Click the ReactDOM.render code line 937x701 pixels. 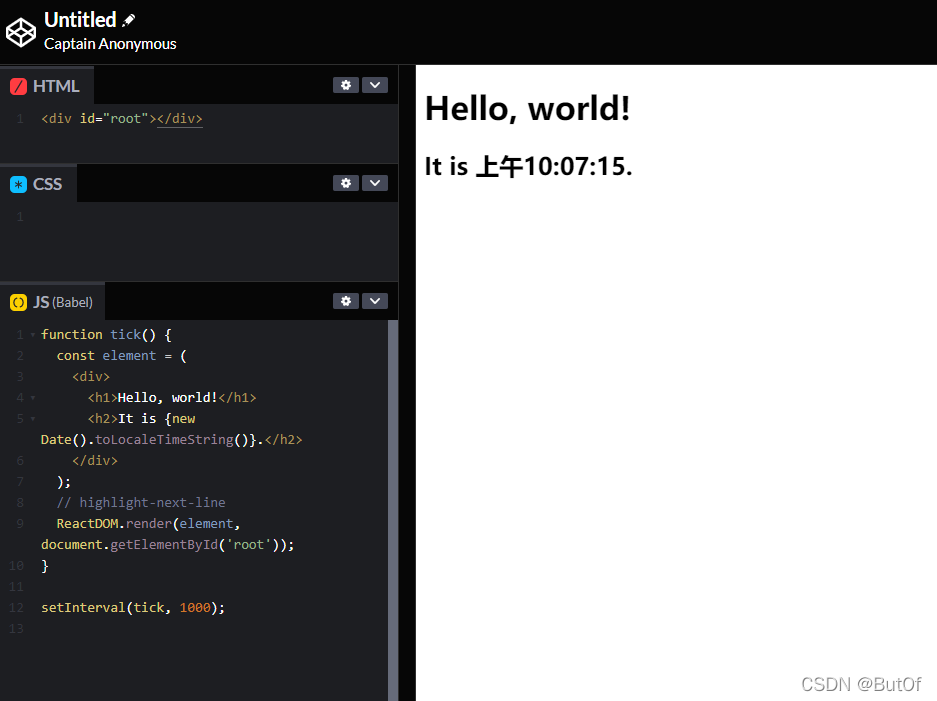tap(148, 524)
